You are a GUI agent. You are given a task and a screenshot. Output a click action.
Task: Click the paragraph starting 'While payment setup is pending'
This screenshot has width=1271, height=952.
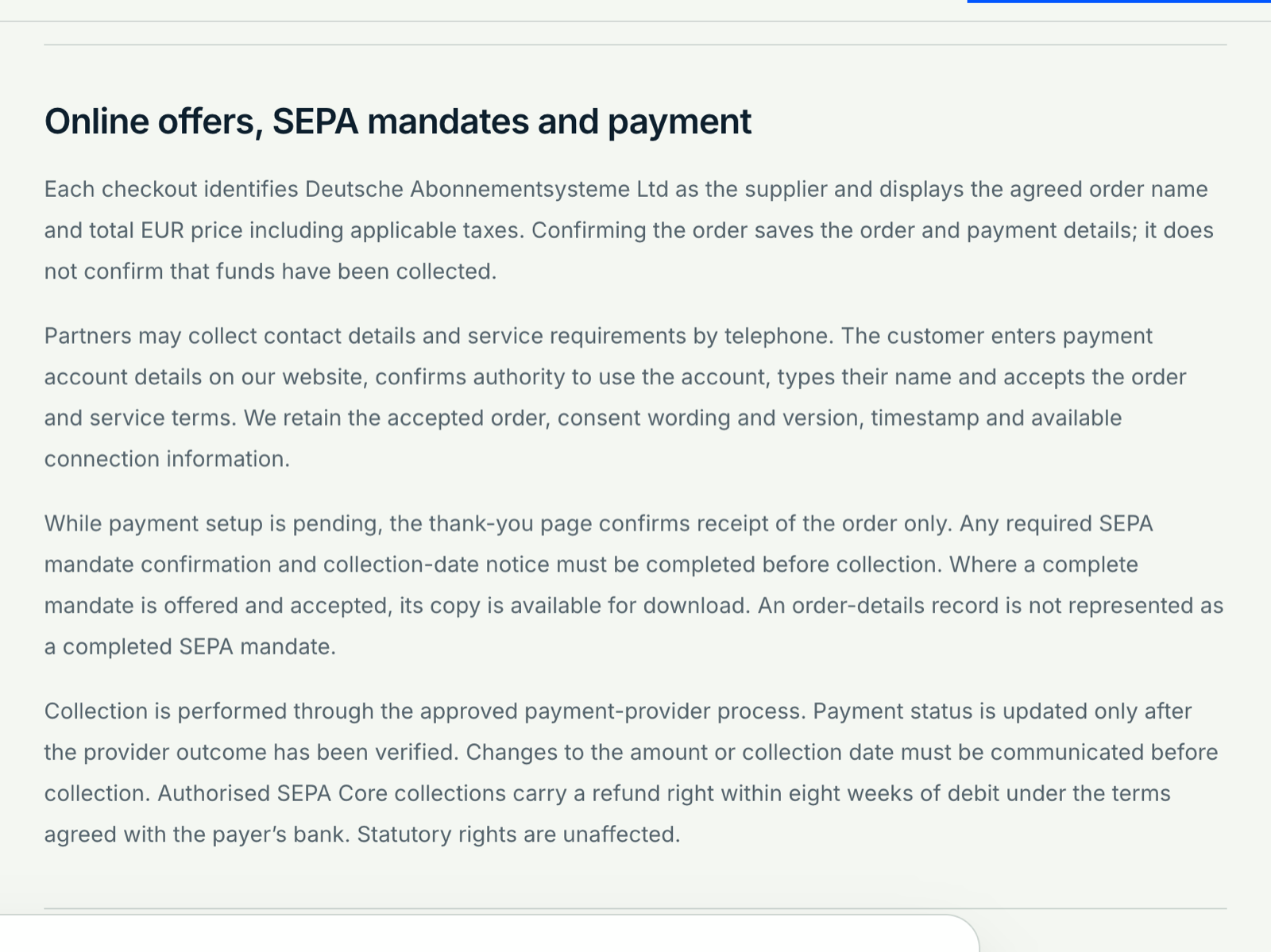pos(634,585)
